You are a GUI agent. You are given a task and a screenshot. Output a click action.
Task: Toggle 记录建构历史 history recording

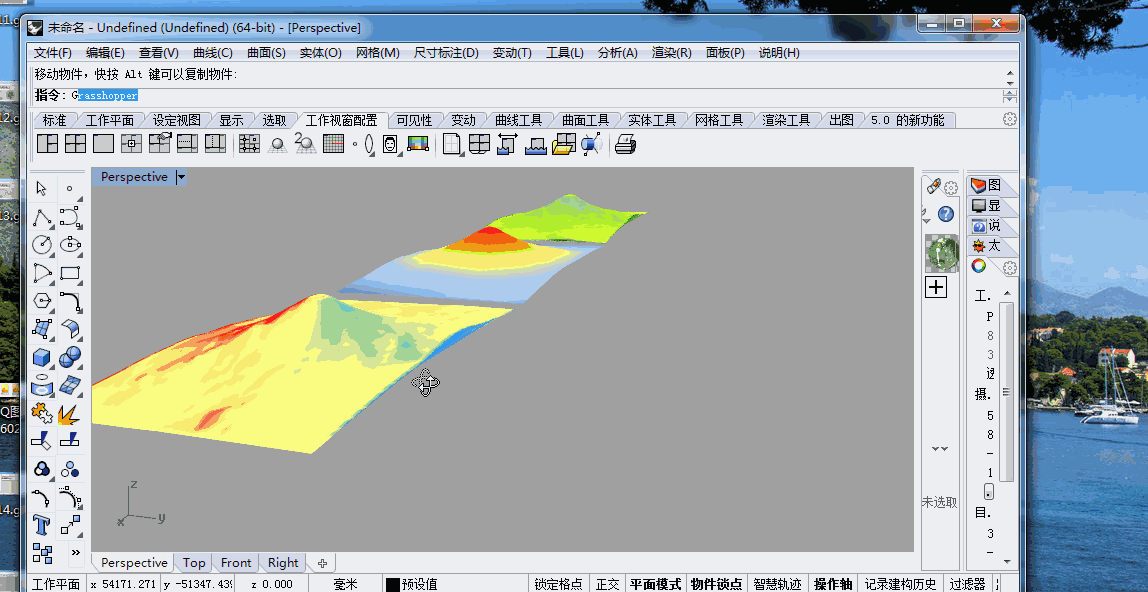pyautogui.click(x=901, y=584)
